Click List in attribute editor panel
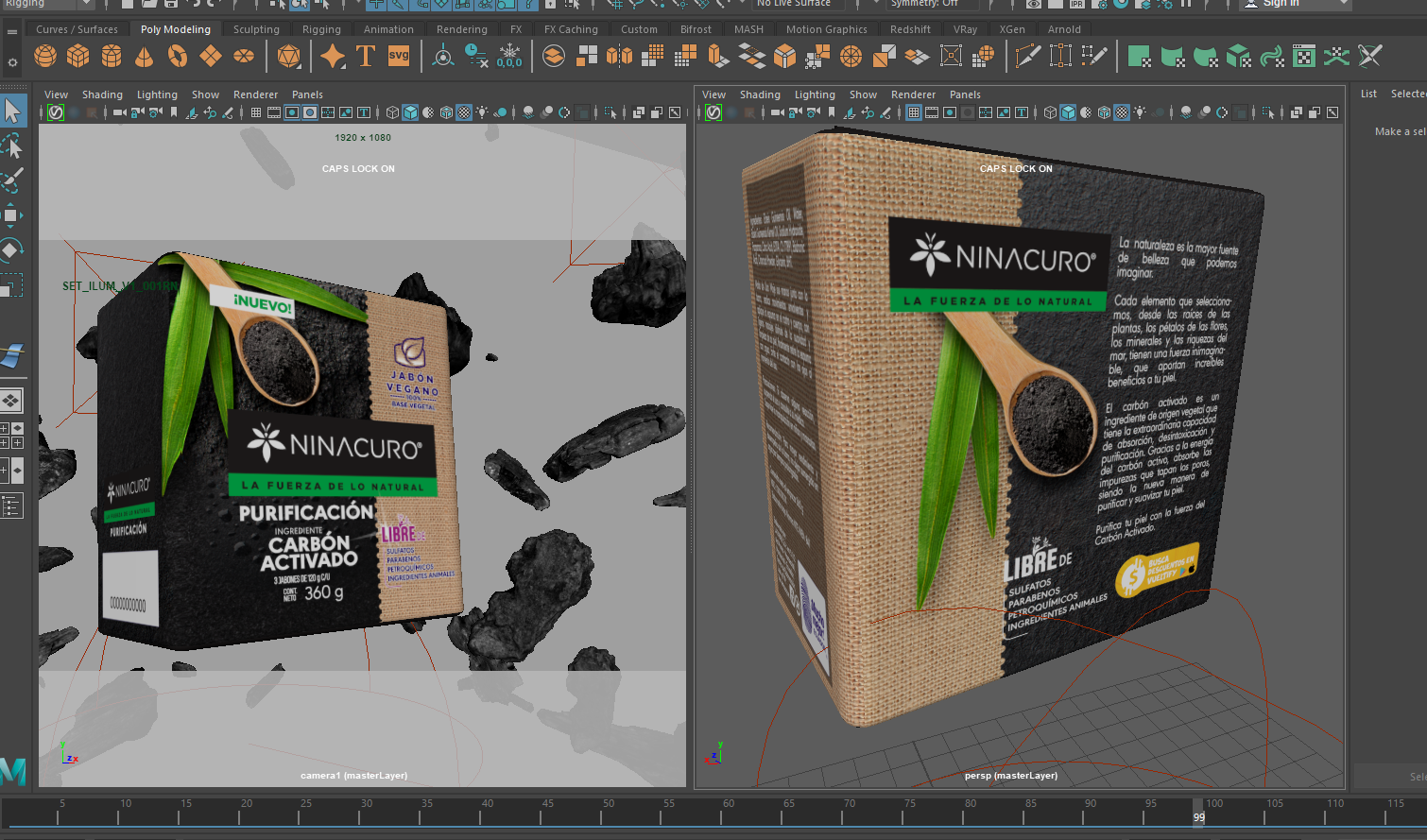This screenshot has height=840, width=1427. pos(1368,94)
